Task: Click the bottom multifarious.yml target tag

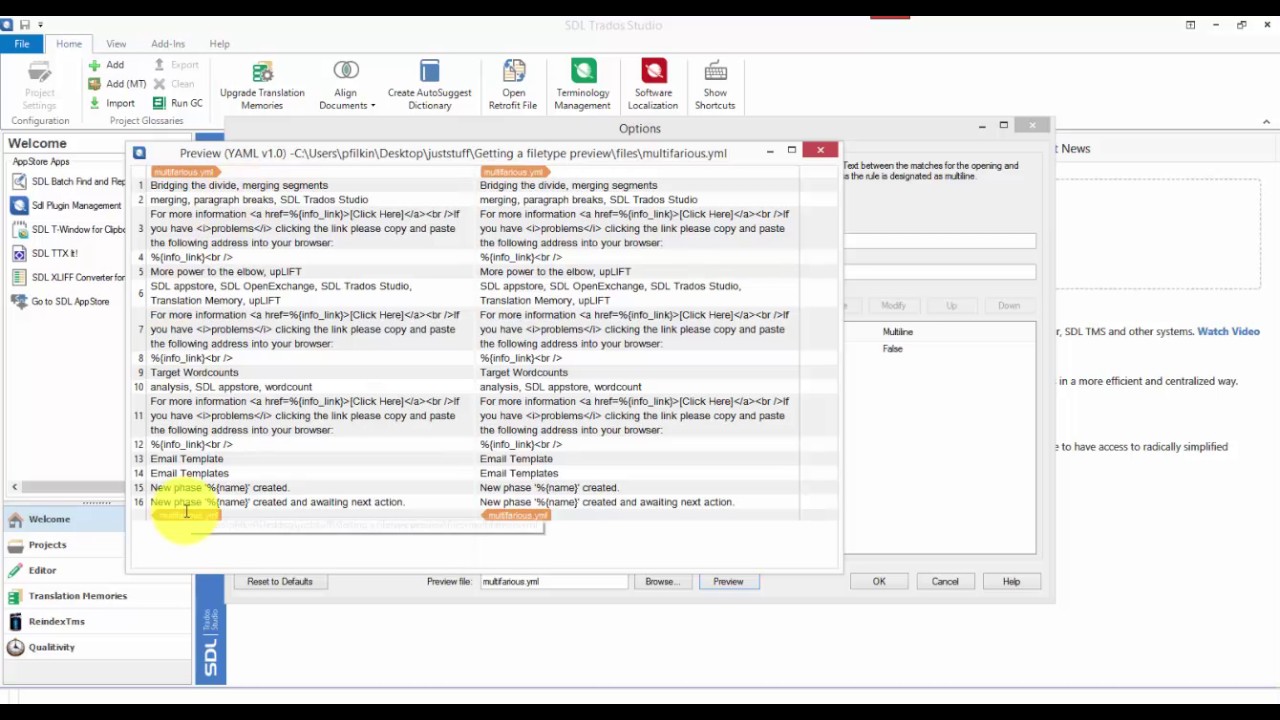Action: click(517, 516)
